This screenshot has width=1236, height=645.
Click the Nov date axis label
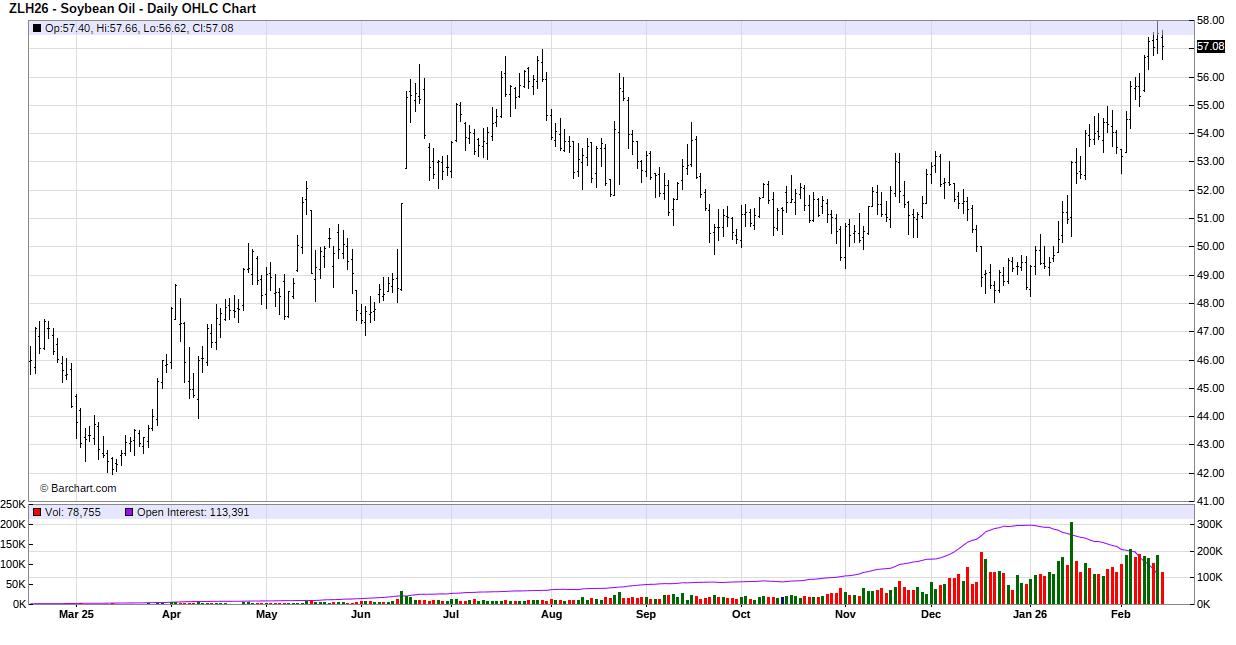pos(845,615)
